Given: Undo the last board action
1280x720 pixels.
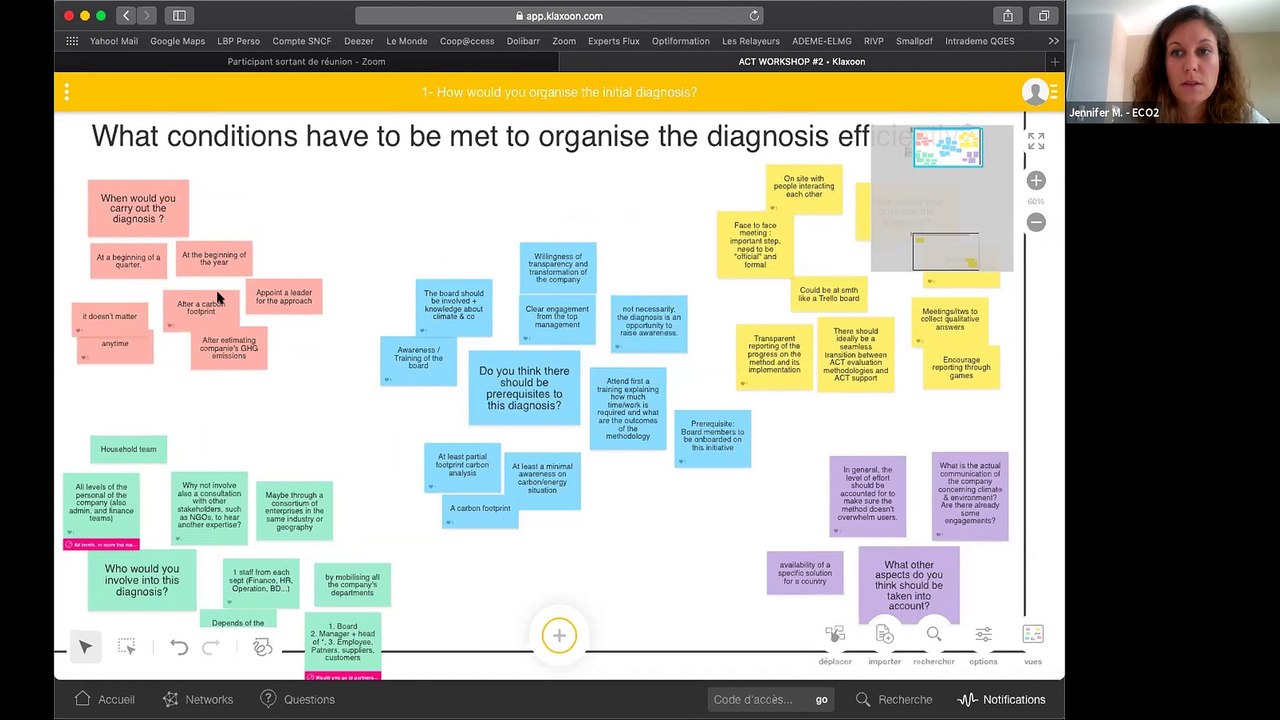Looking at the screenshot, I should pos(179,648).
